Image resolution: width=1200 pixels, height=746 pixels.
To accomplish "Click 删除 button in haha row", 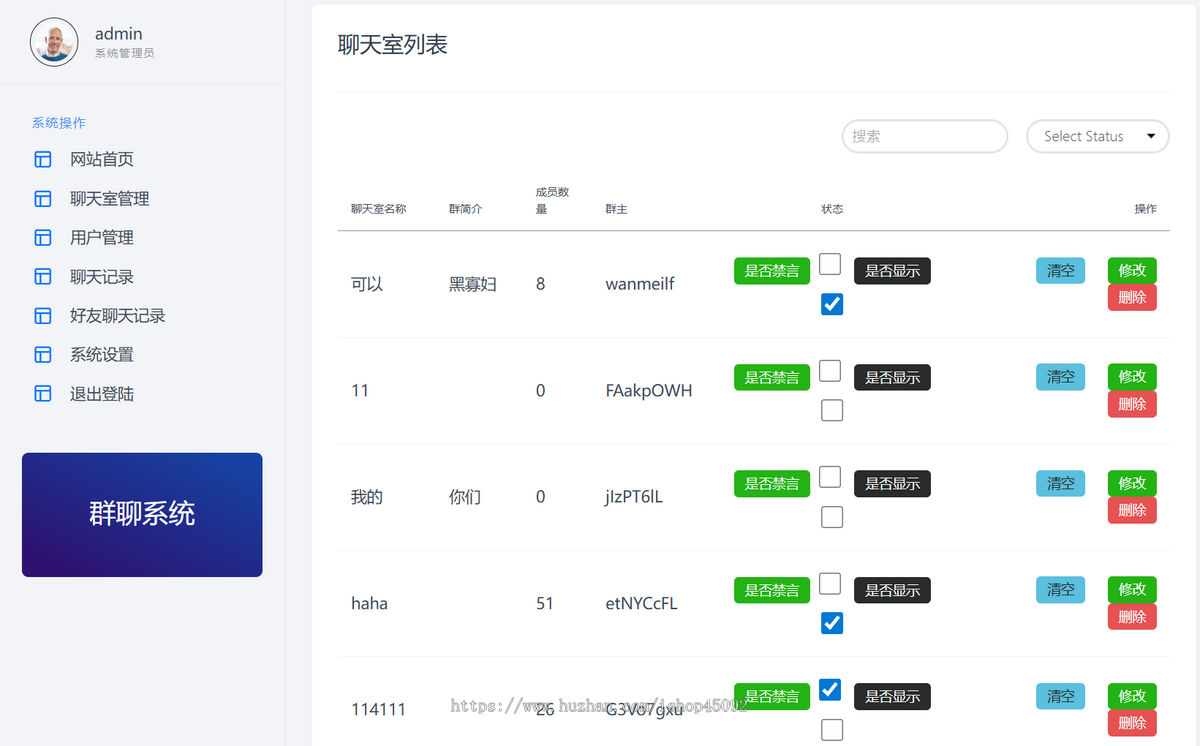I will tap(1132, 617).
